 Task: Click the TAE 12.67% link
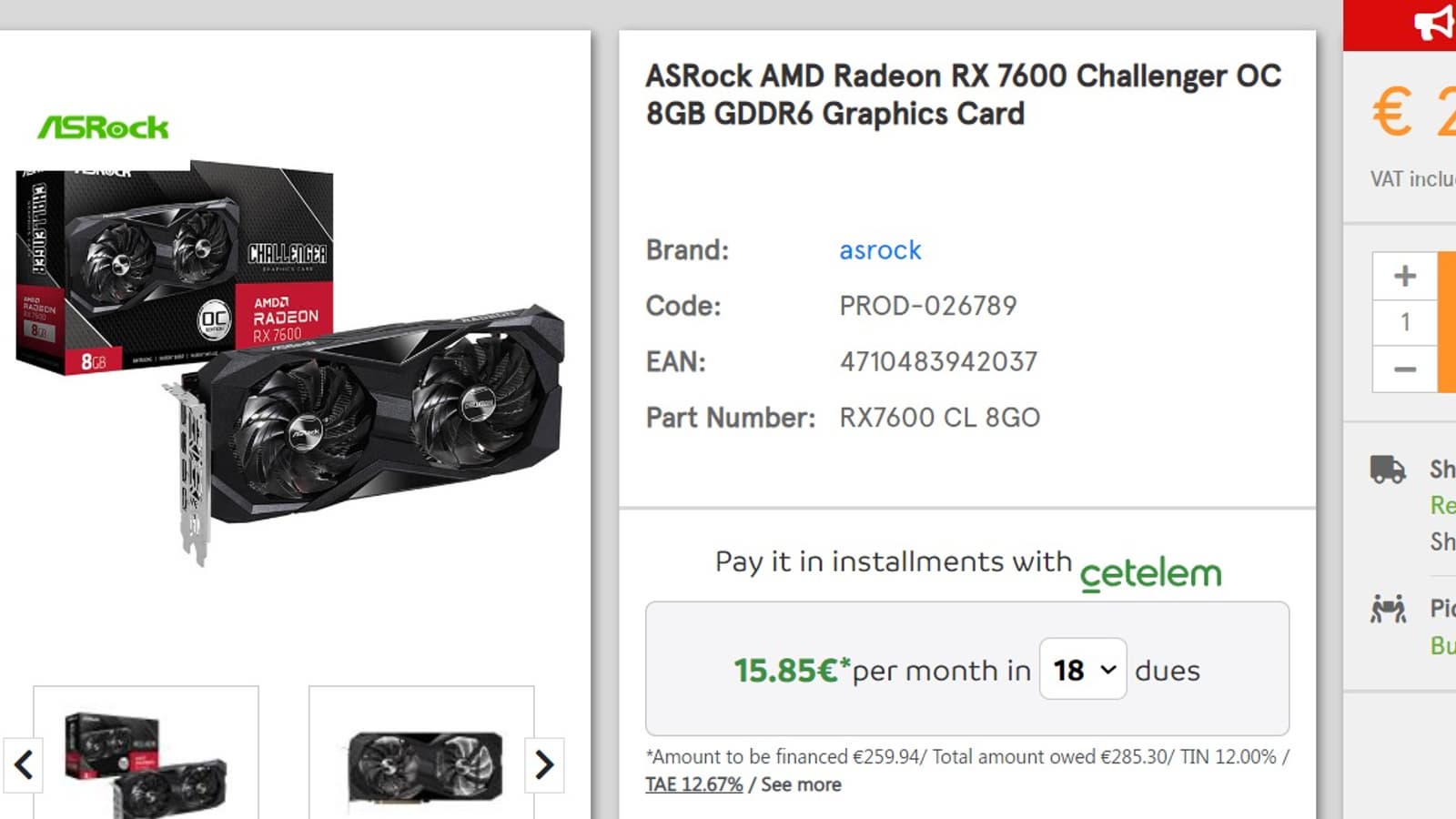[693, 784]
